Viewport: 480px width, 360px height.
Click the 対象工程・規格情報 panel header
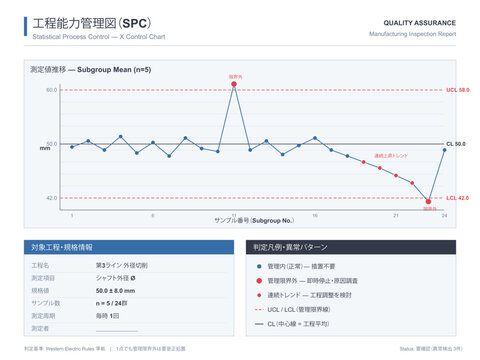129,247
